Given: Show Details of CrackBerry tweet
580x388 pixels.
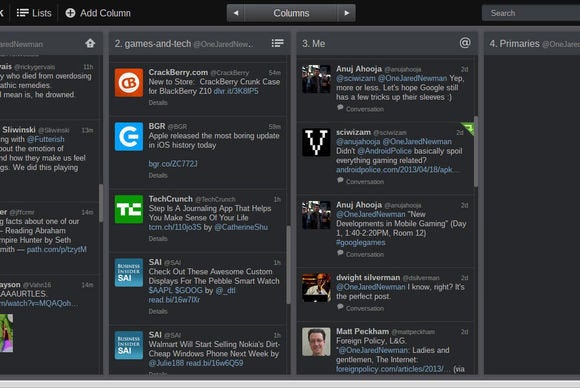Looking at the screenshot, I should pyautogui.click(x=158, y=103).
